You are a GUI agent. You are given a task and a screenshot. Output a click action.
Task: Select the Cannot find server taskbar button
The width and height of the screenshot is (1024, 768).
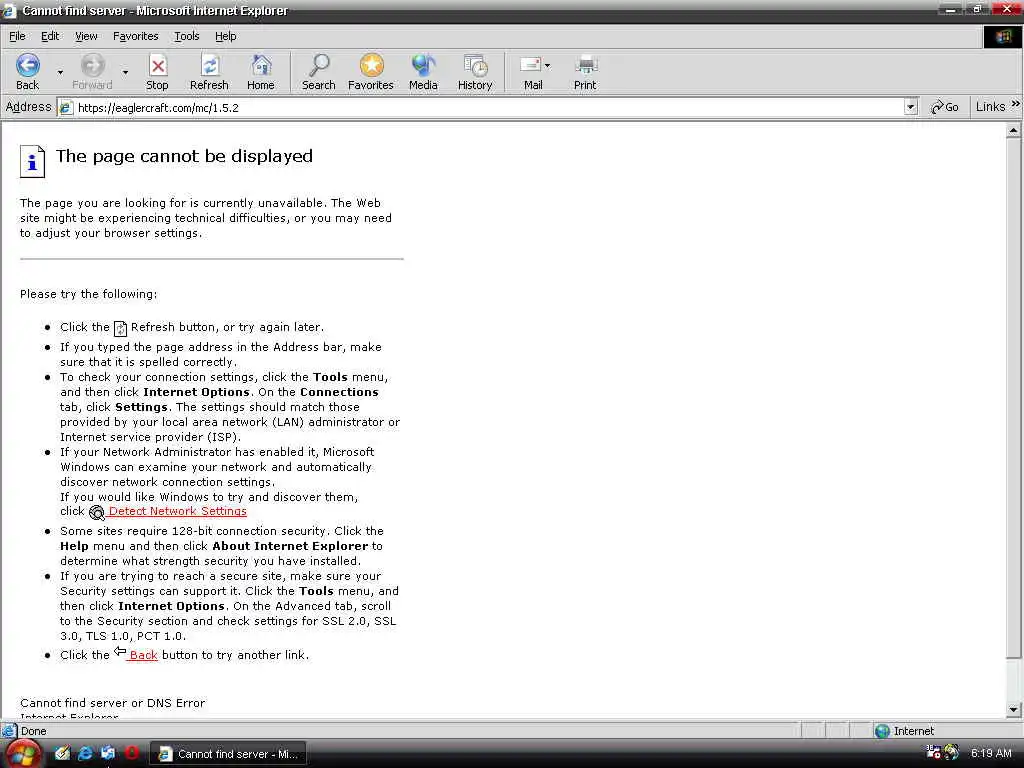pos(229,754)
